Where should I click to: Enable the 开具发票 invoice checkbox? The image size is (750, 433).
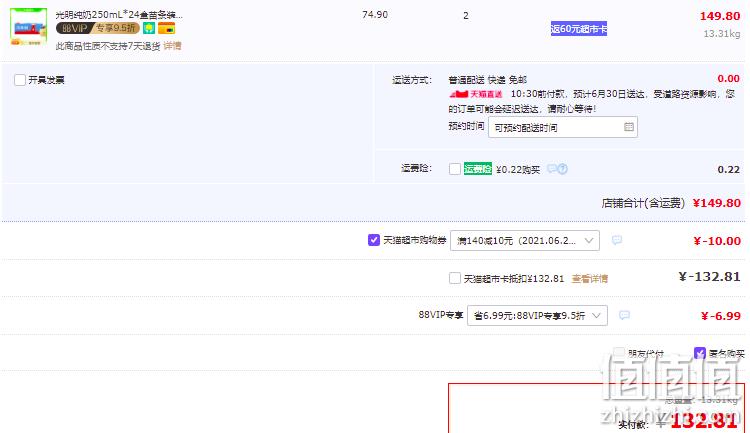point(20,80)
